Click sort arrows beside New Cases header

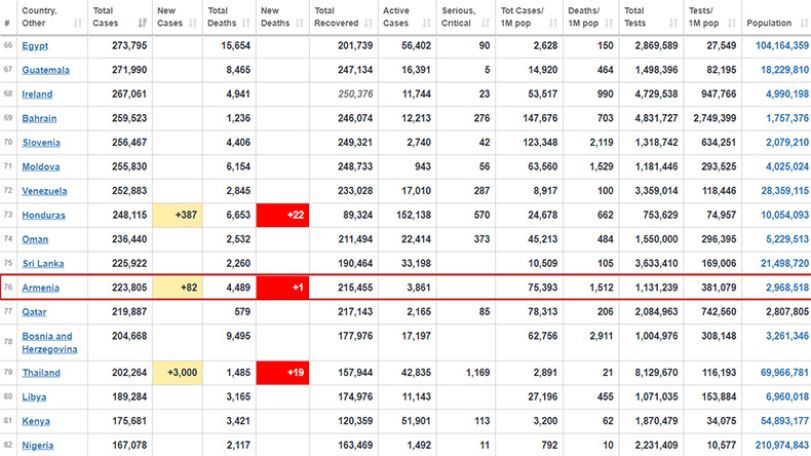[x=193, y=23]
